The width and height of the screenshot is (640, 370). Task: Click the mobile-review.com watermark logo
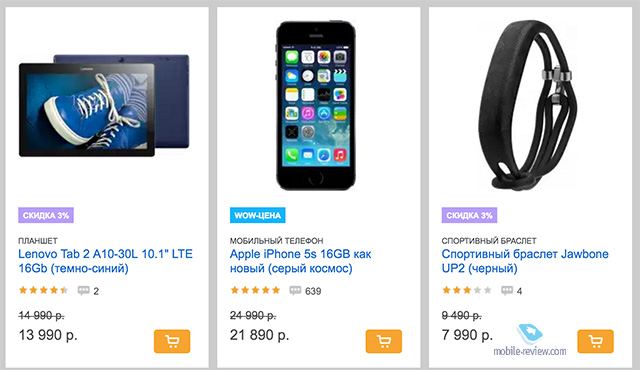click(x=530, y=341)
